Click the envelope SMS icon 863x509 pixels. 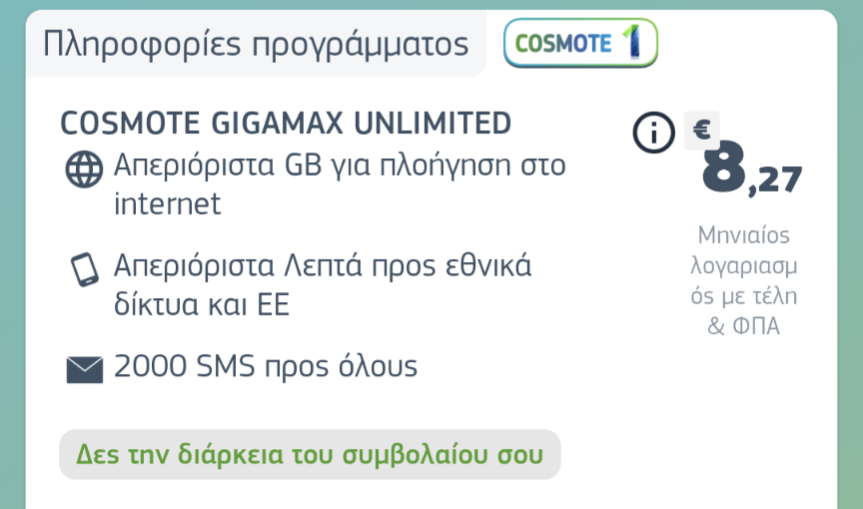tap(85, 369)
